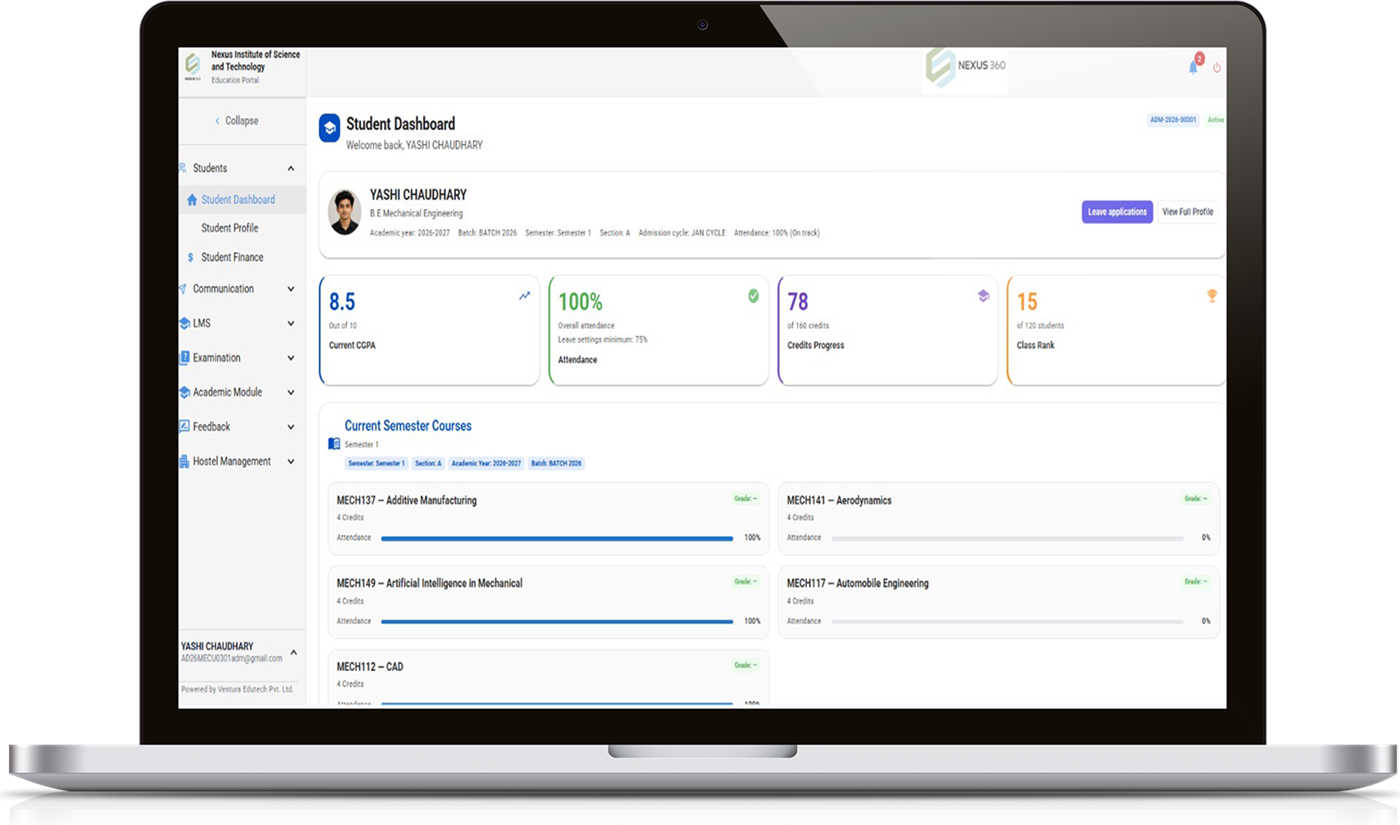Open Student Finance in sidebar
Image resolution: width=1400 pixels, height=825 pixels.
(232, 257)
